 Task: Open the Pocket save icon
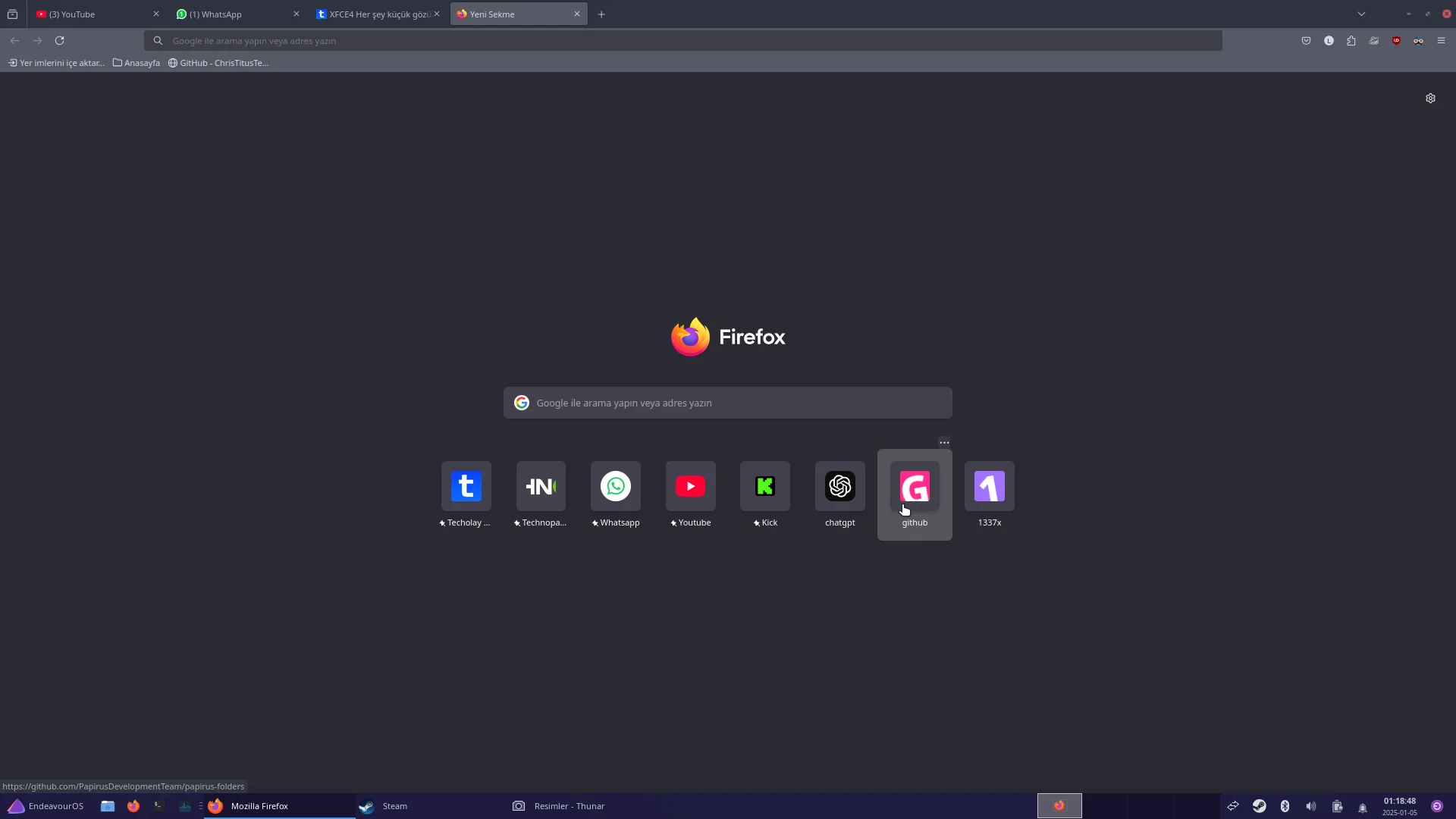(1306, 41)
